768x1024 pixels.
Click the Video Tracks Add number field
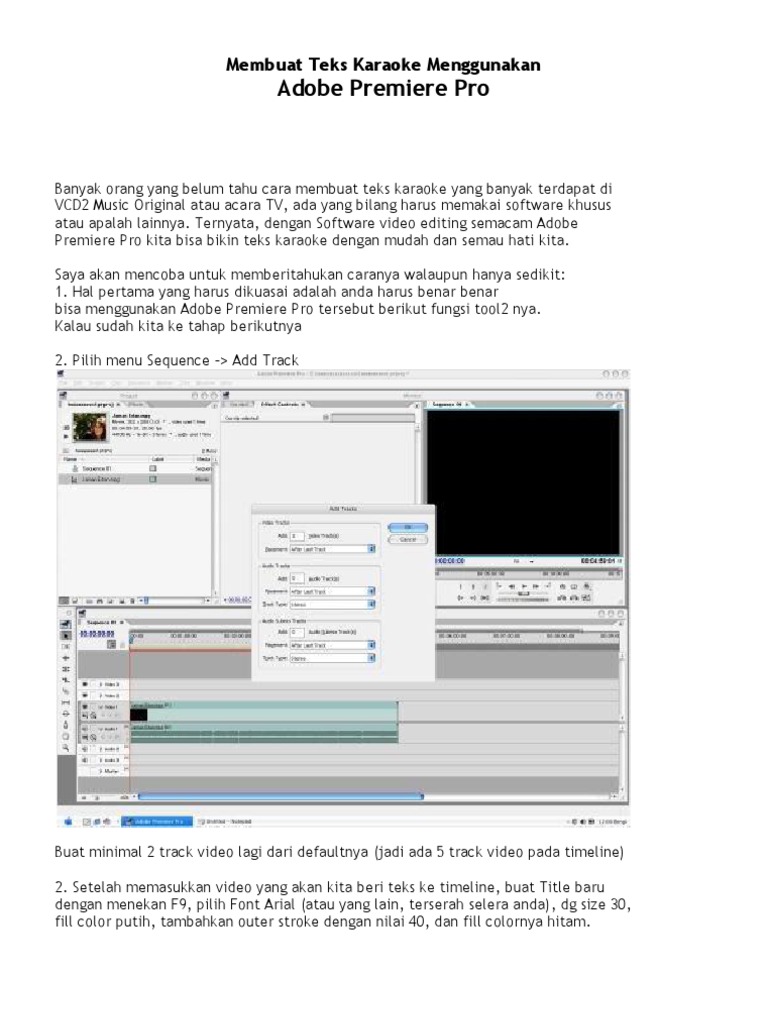point(297,536)
